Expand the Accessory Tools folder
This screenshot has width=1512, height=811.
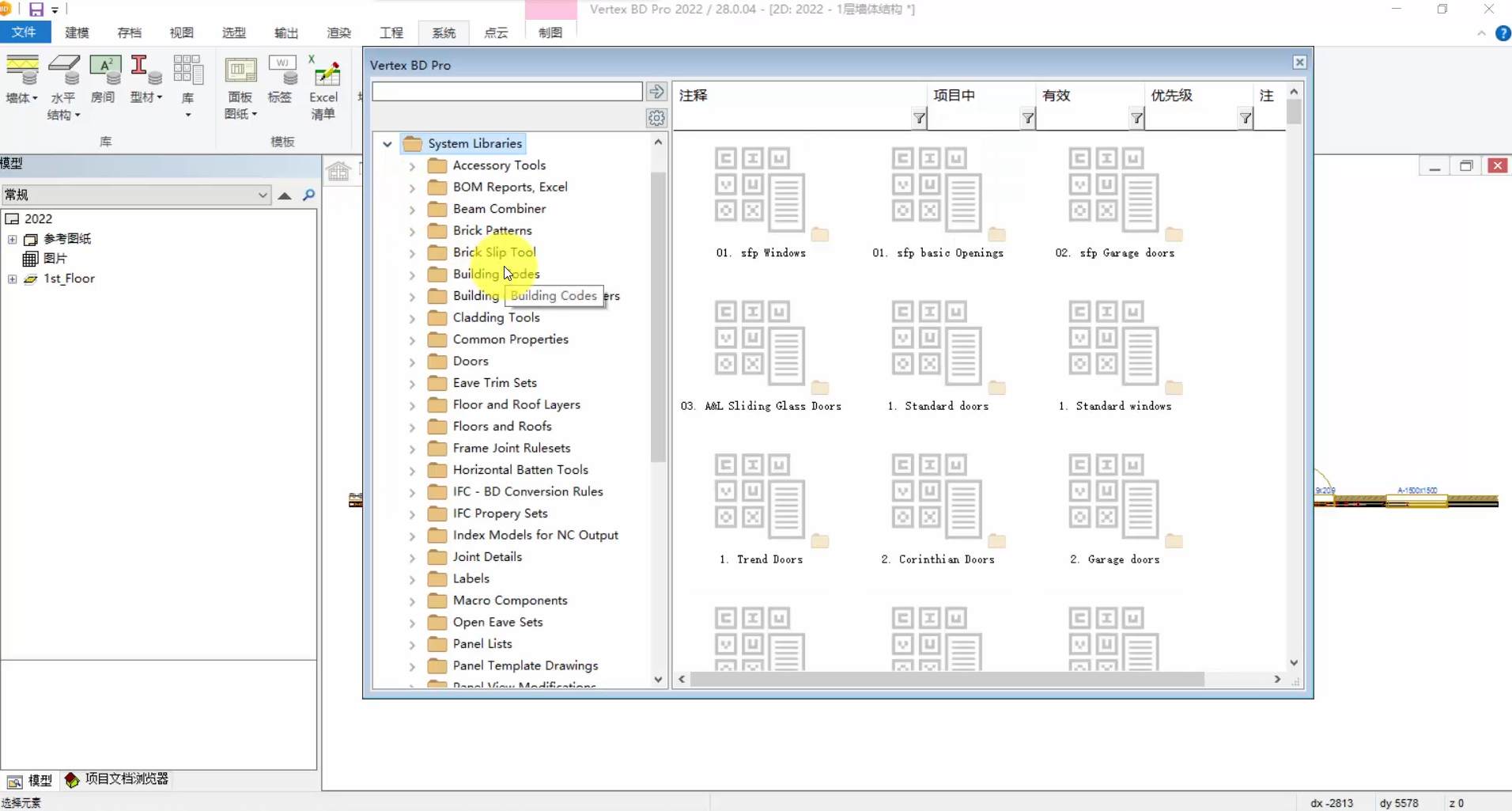412,166
